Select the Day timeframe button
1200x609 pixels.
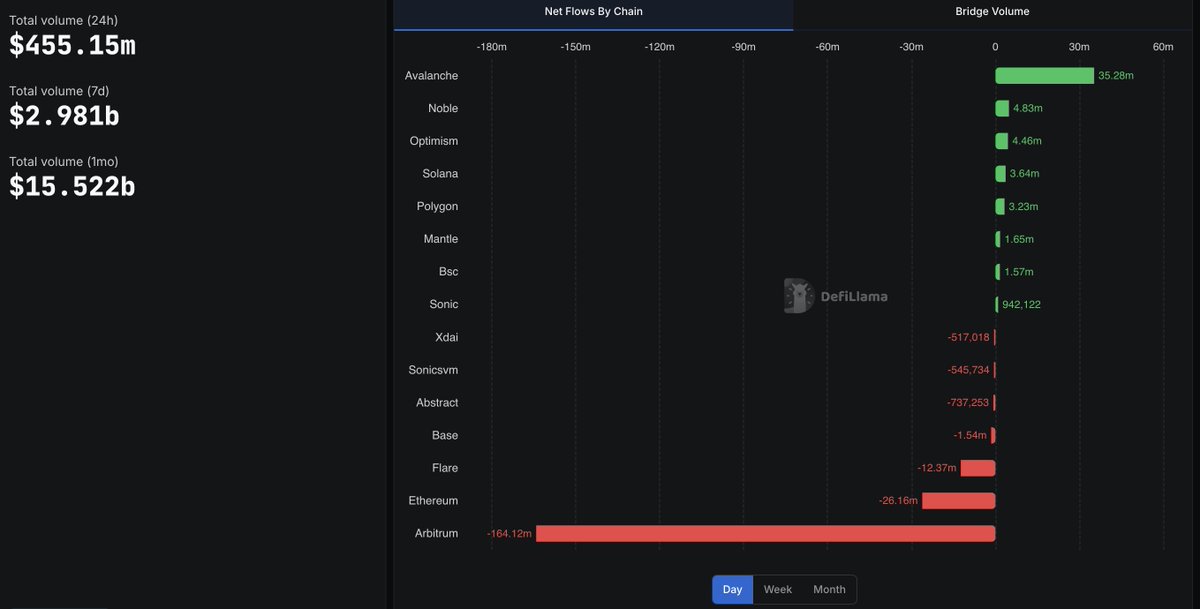pyautogui.click(x=732, y=589)
